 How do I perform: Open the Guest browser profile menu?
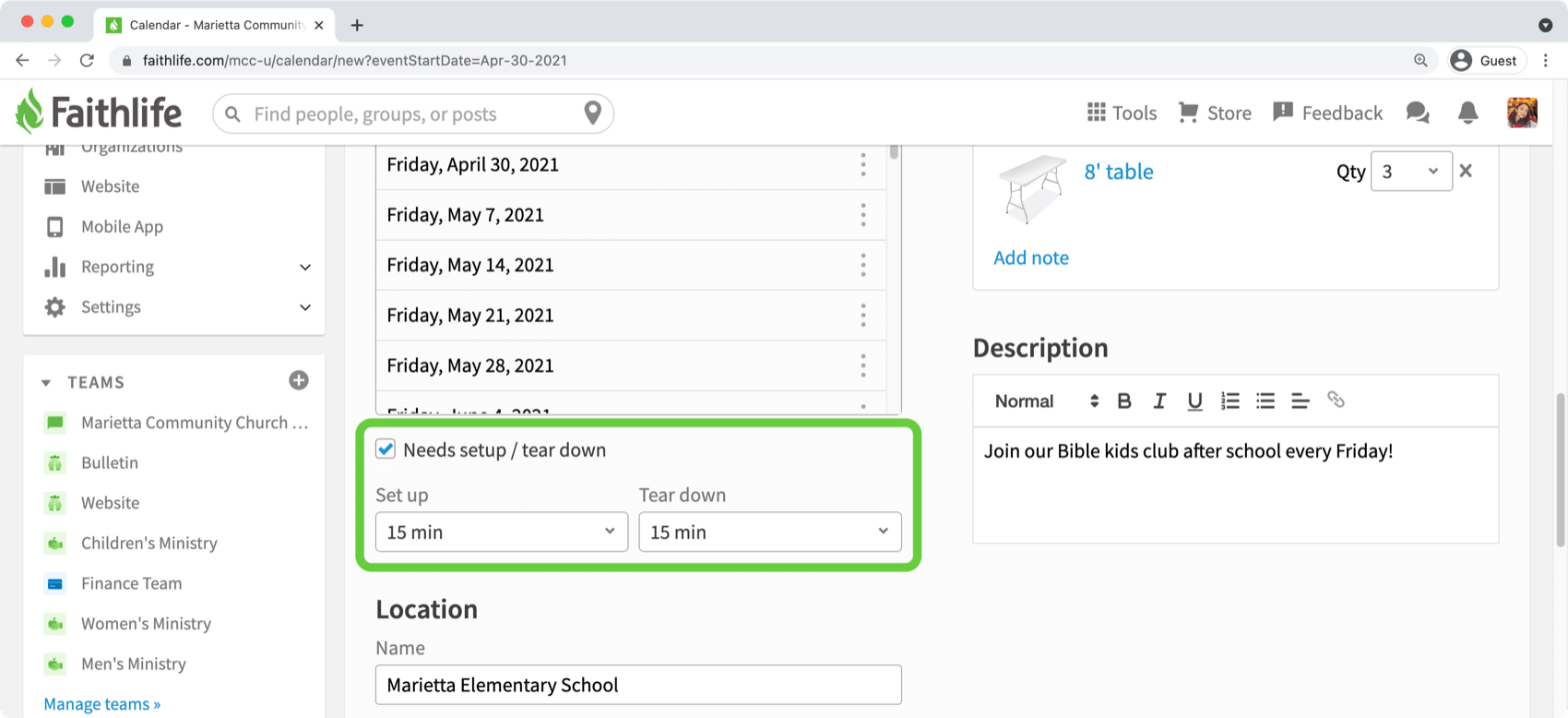click(1488, 61)
